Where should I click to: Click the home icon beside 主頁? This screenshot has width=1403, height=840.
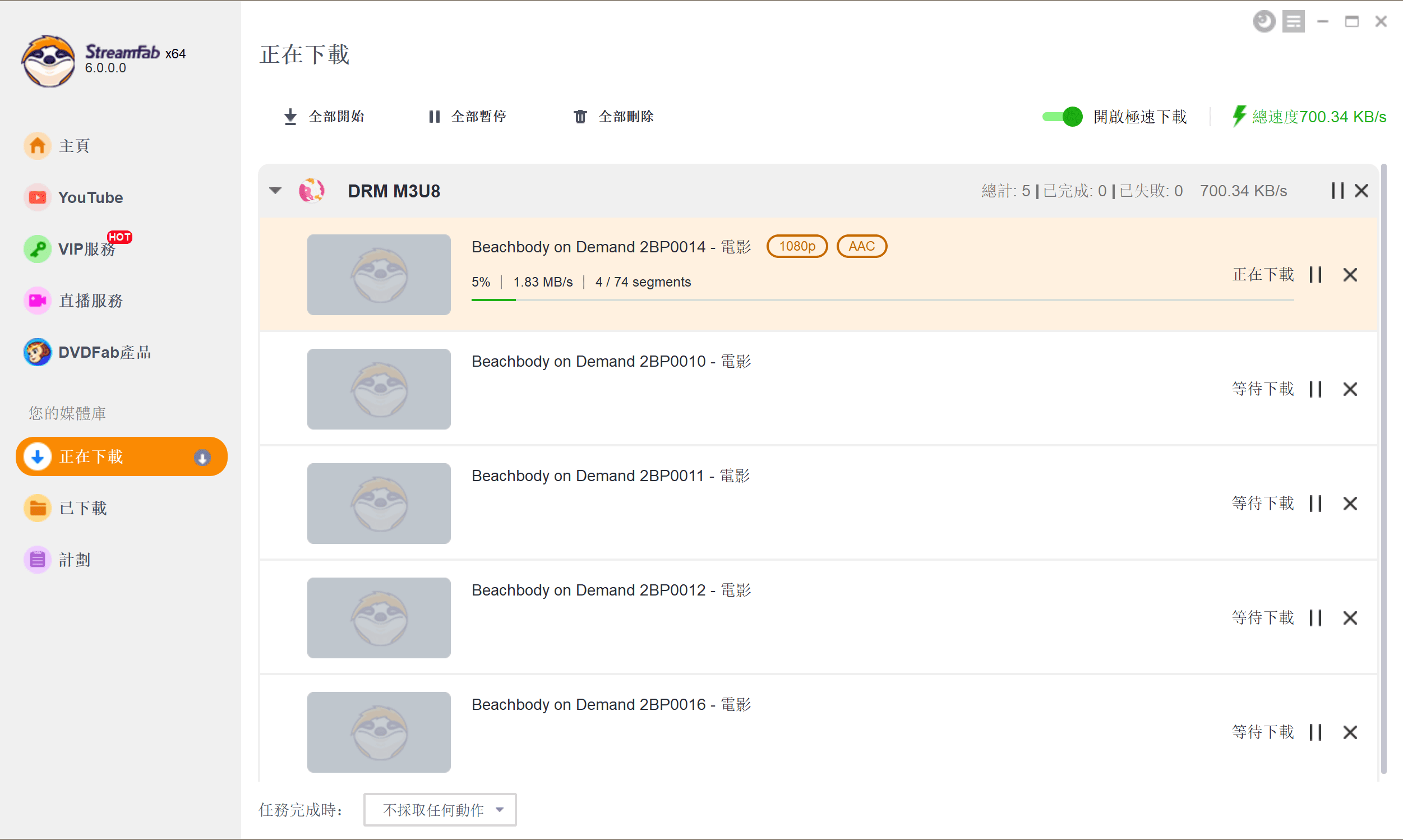38,146
